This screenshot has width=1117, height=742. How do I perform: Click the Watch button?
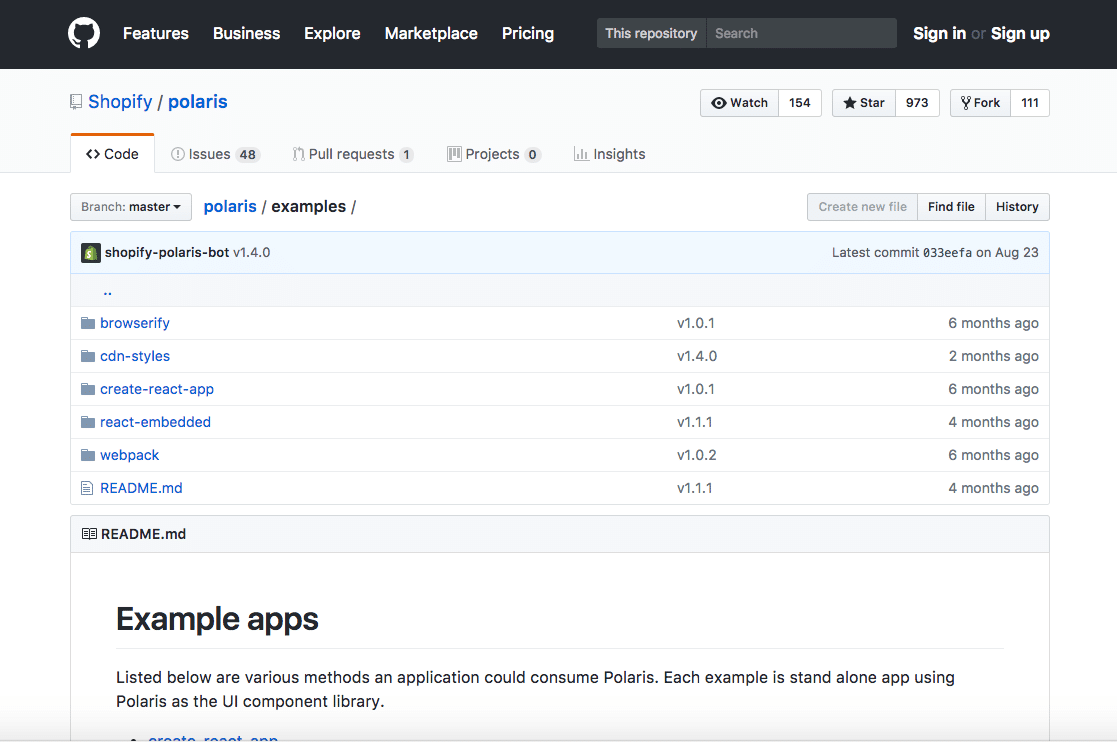(739, 103)
